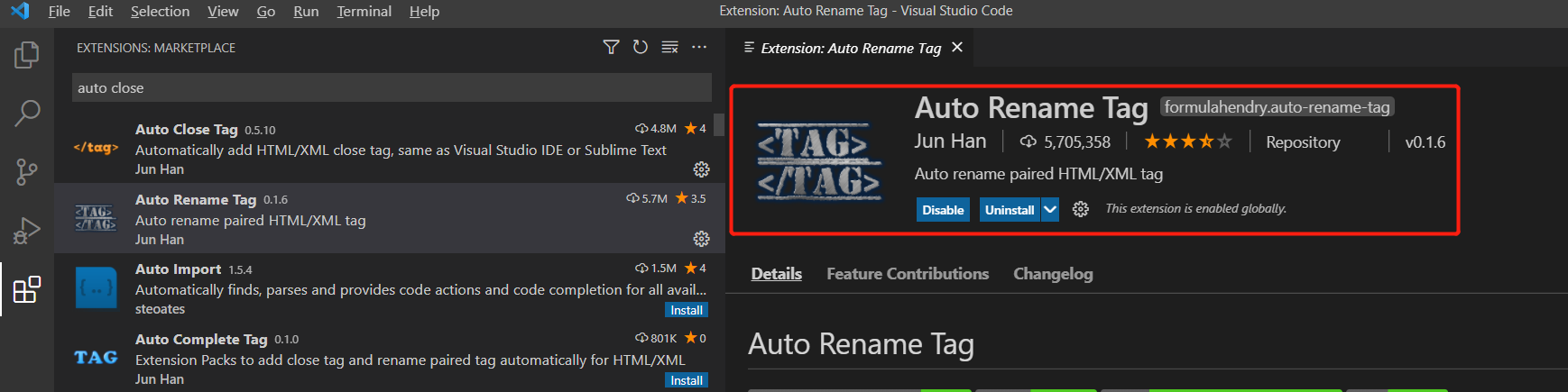
Task: Click the v0.1.6 version label
Action: [x=1425, y=141]
